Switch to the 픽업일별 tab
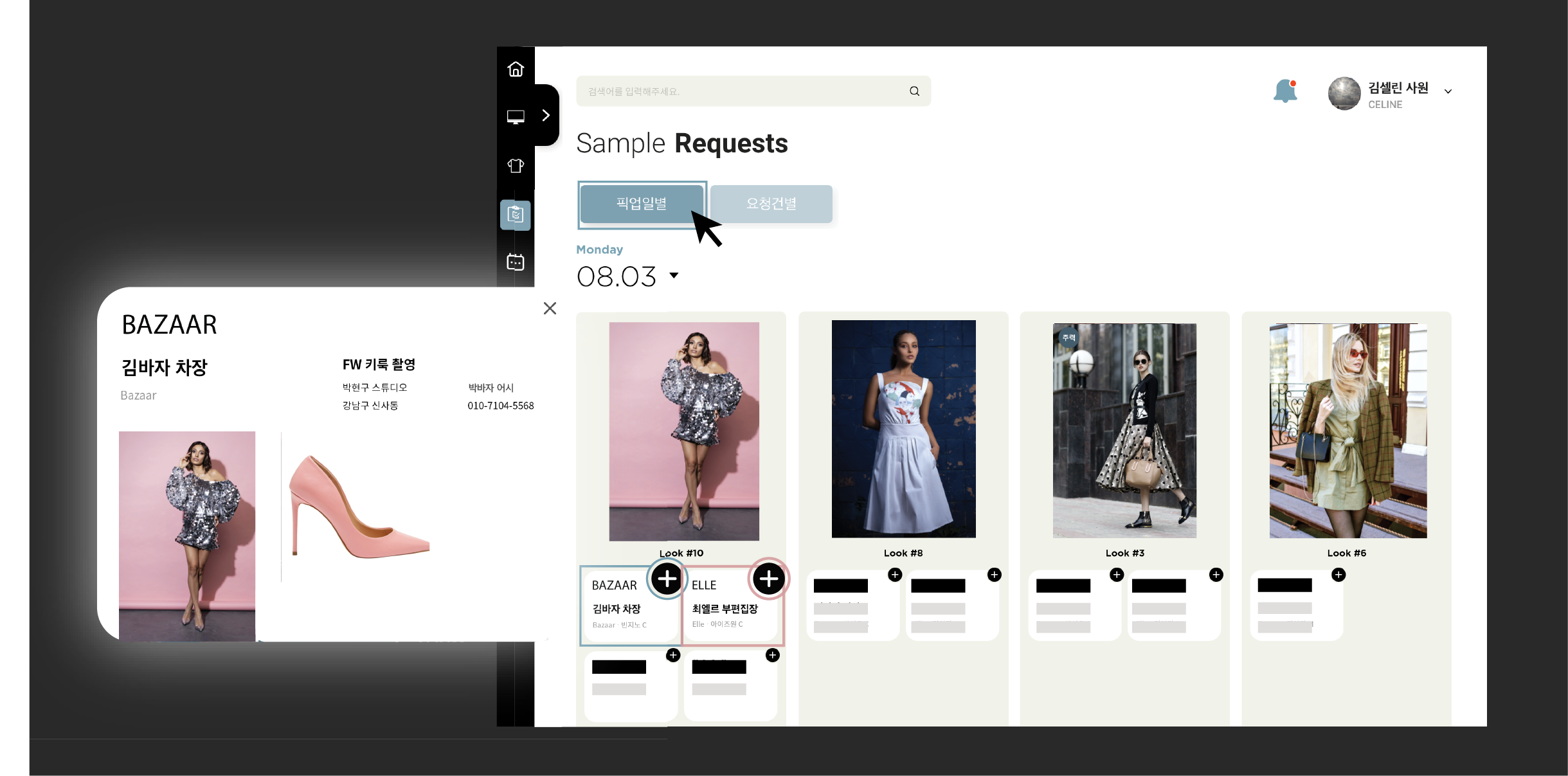 pos(642,204)
